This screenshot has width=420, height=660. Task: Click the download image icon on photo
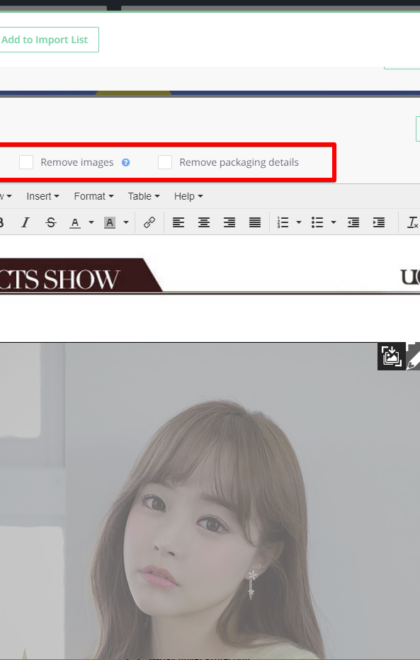point(391,356)
